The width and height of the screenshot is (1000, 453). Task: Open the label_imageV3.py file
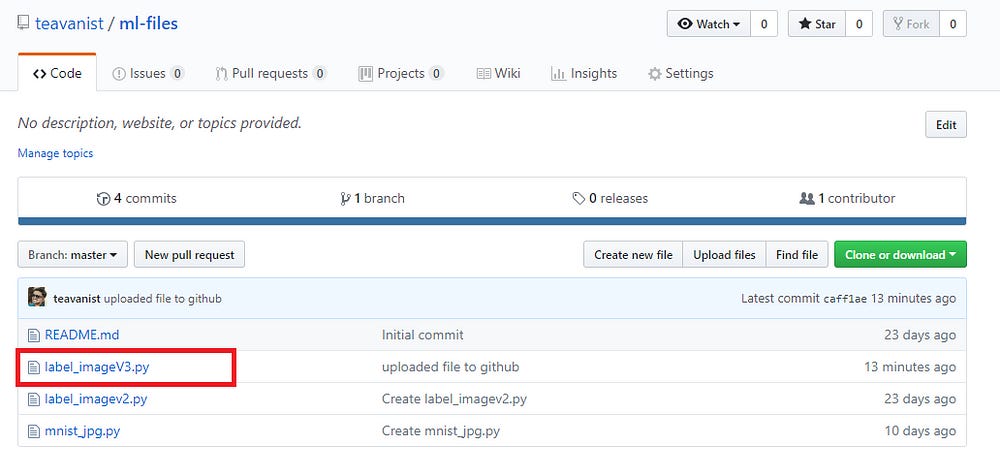tap(97, 367)
